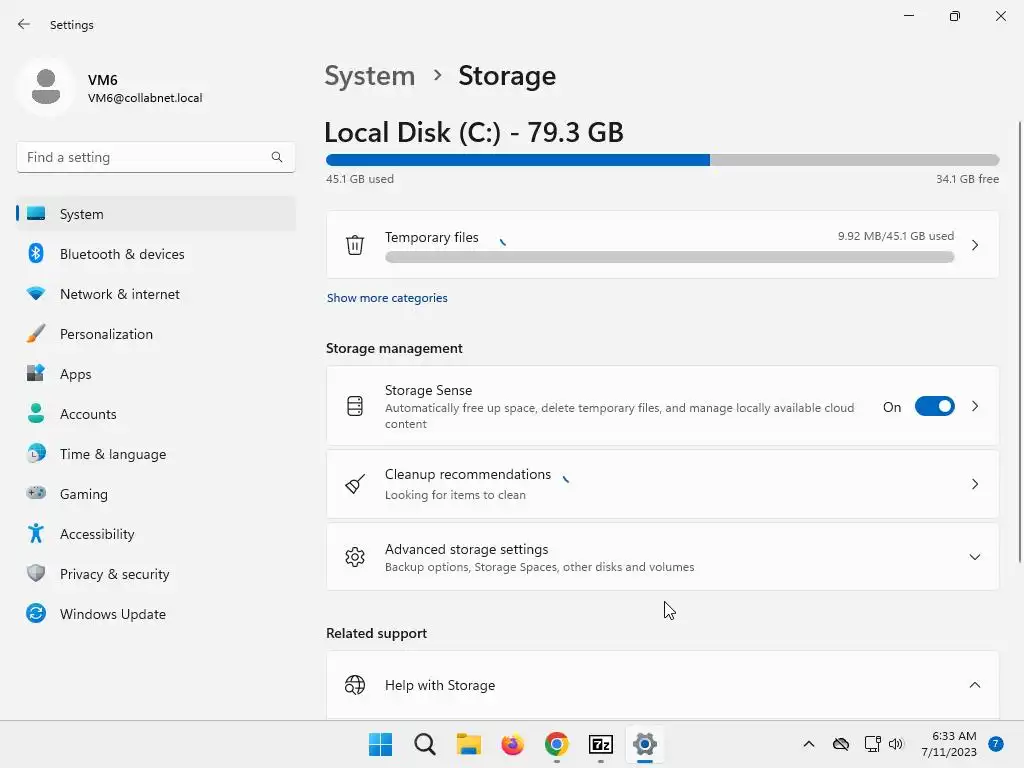The width and height of the screenshot is (1024, 768).
Task: Expand Advanced storage settings chevron
Action: (x=975, y=557)
